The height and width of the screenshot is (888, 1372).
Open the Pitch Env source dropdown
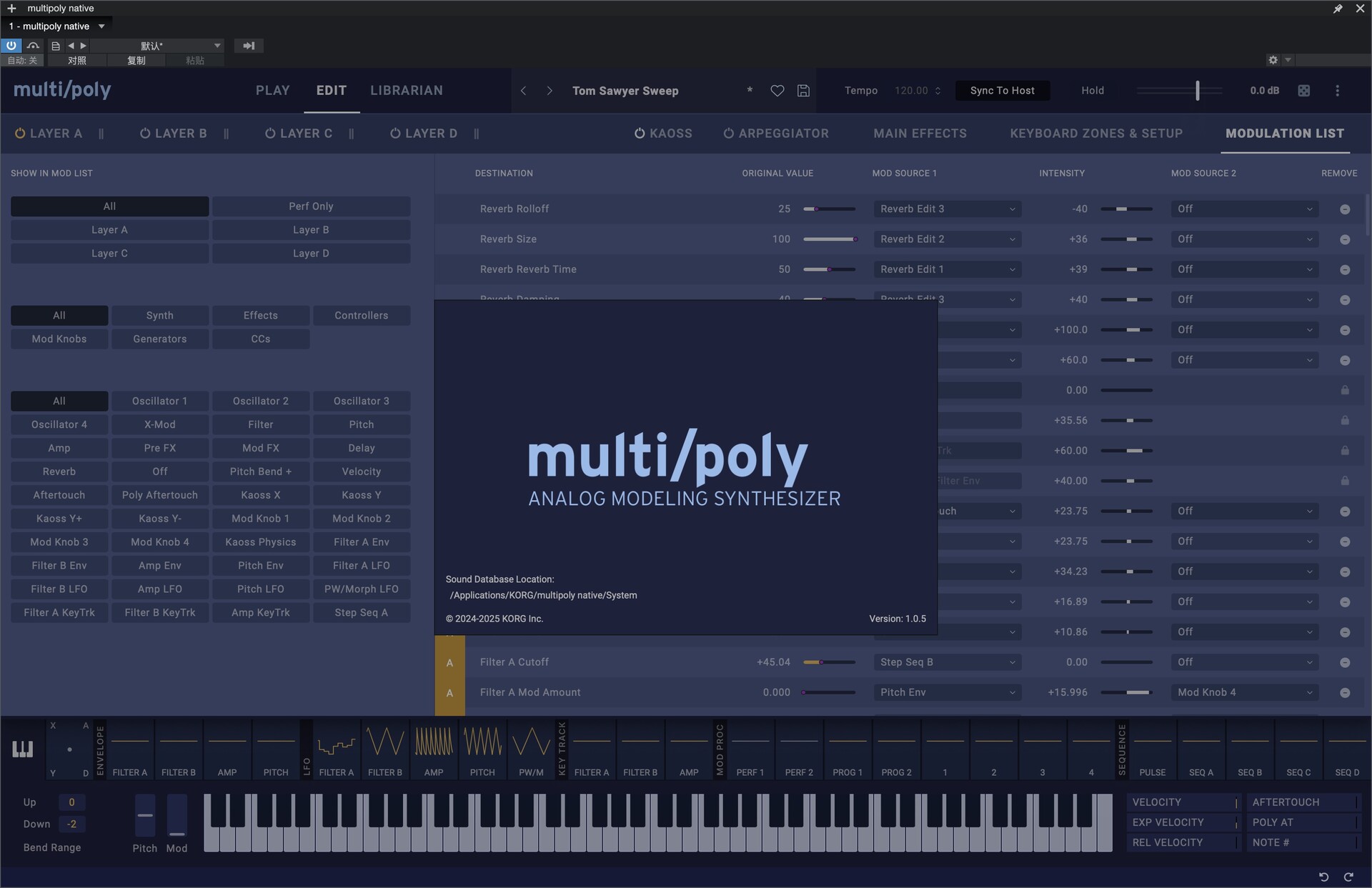click(x=947, y=692)
